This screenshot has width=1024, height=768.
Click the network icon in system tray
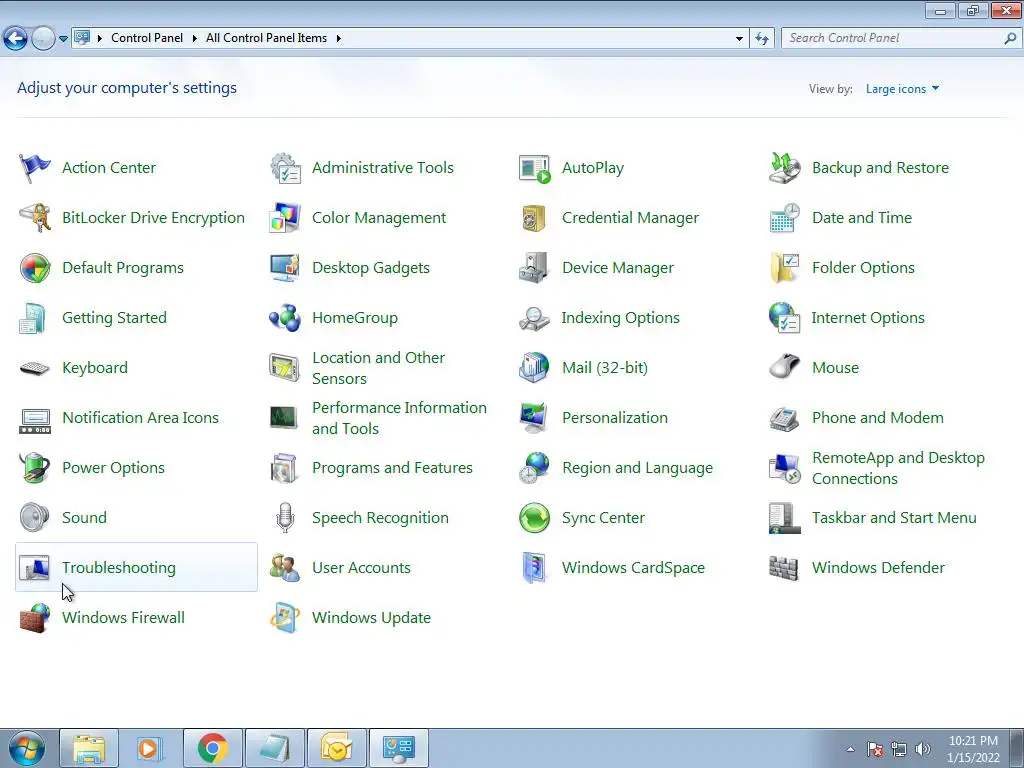(x=899, y=749)
